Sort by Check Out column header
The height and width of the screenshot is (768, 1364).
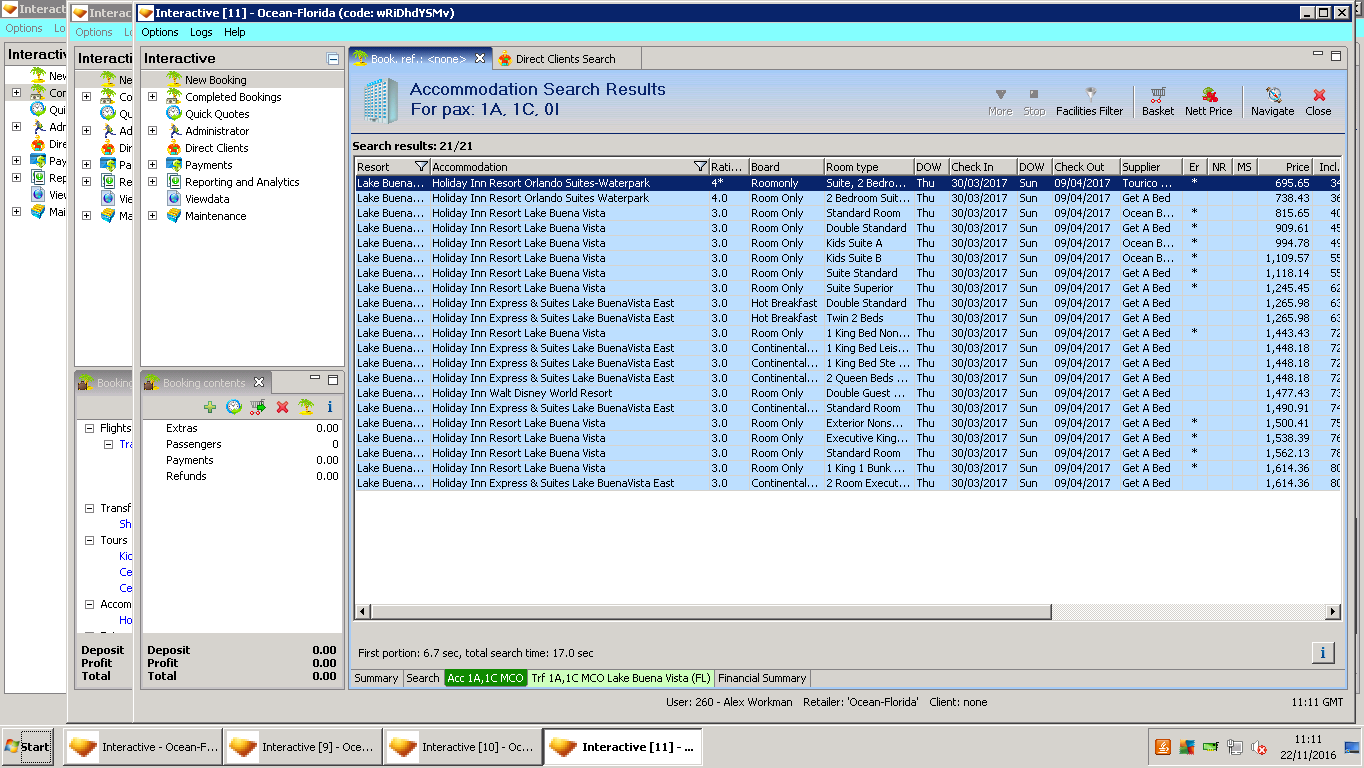tap(1085, 167)
